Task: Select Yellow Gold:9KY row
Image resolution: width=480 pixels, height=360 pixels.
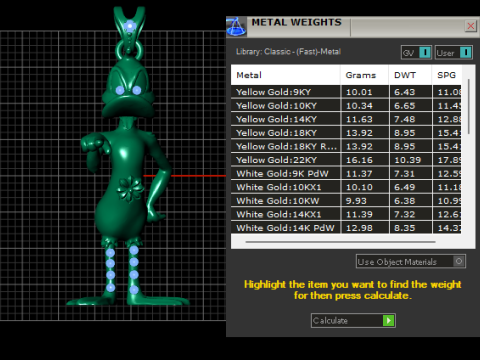Action: (346, 92)
